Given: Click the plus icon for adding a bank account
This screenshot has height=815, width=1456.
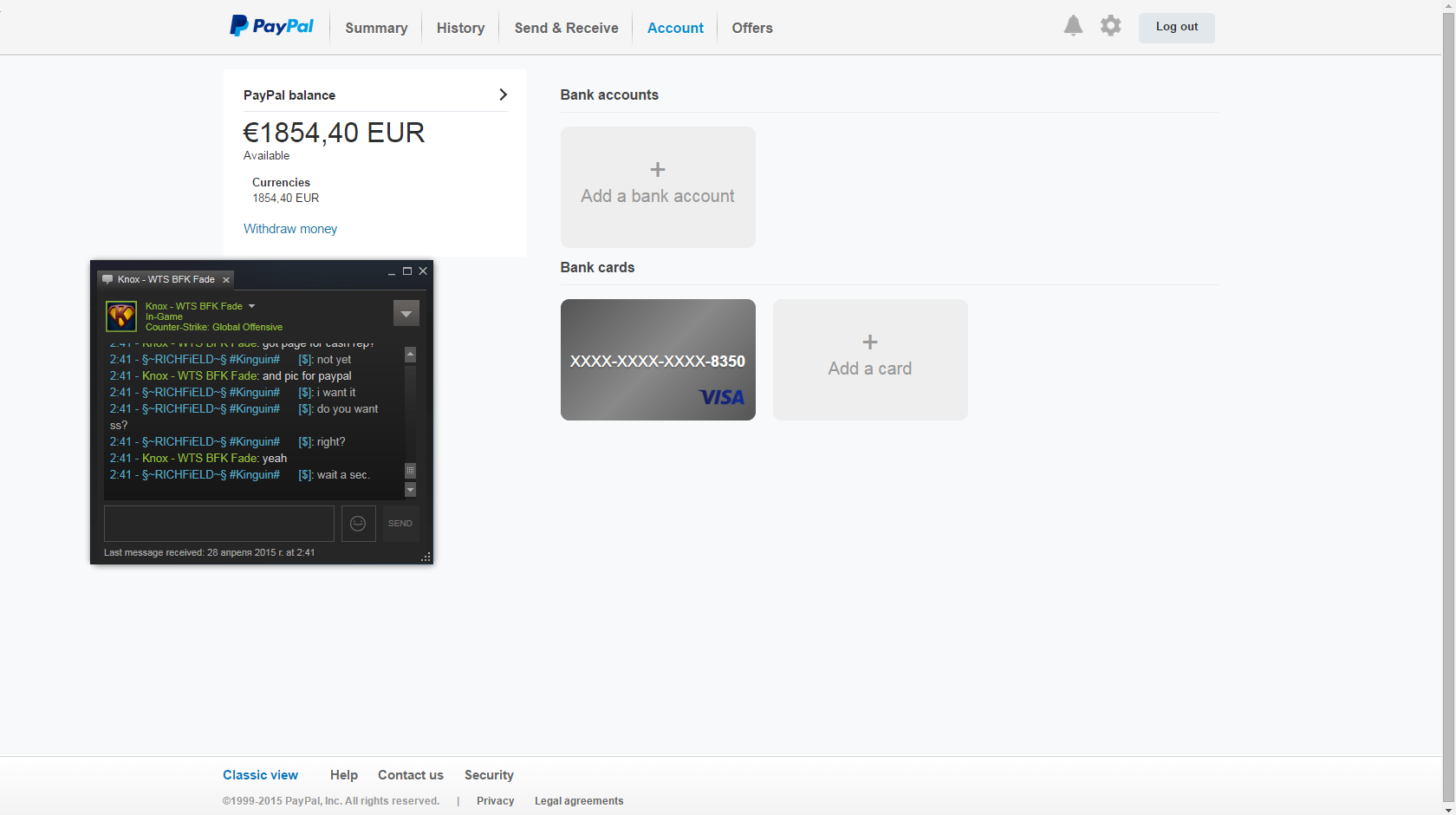Looking at the screenshot, I should (658, 169).
